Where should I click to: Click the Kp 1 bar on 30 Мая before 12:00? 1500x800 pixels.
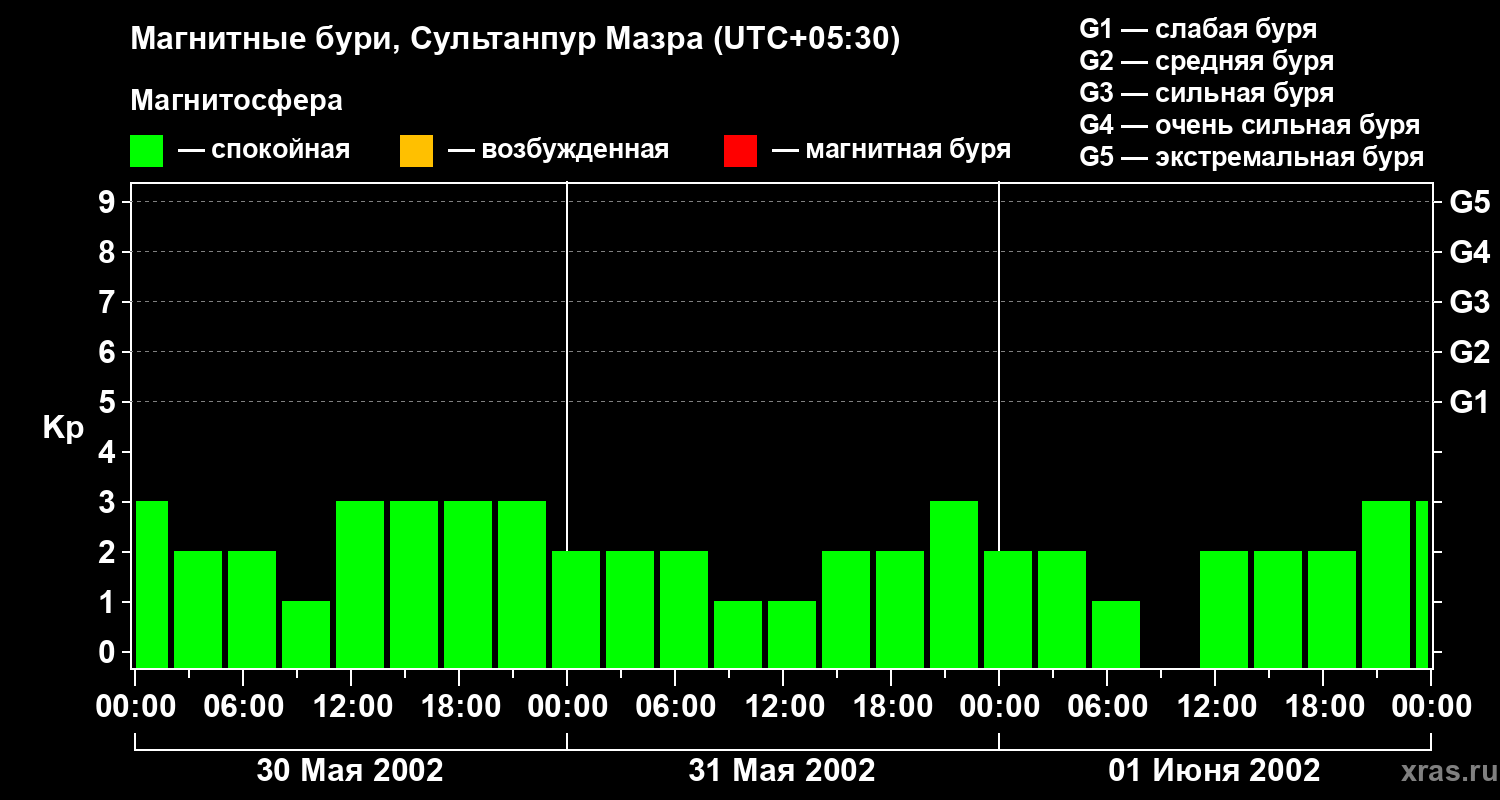pos(306,634)
